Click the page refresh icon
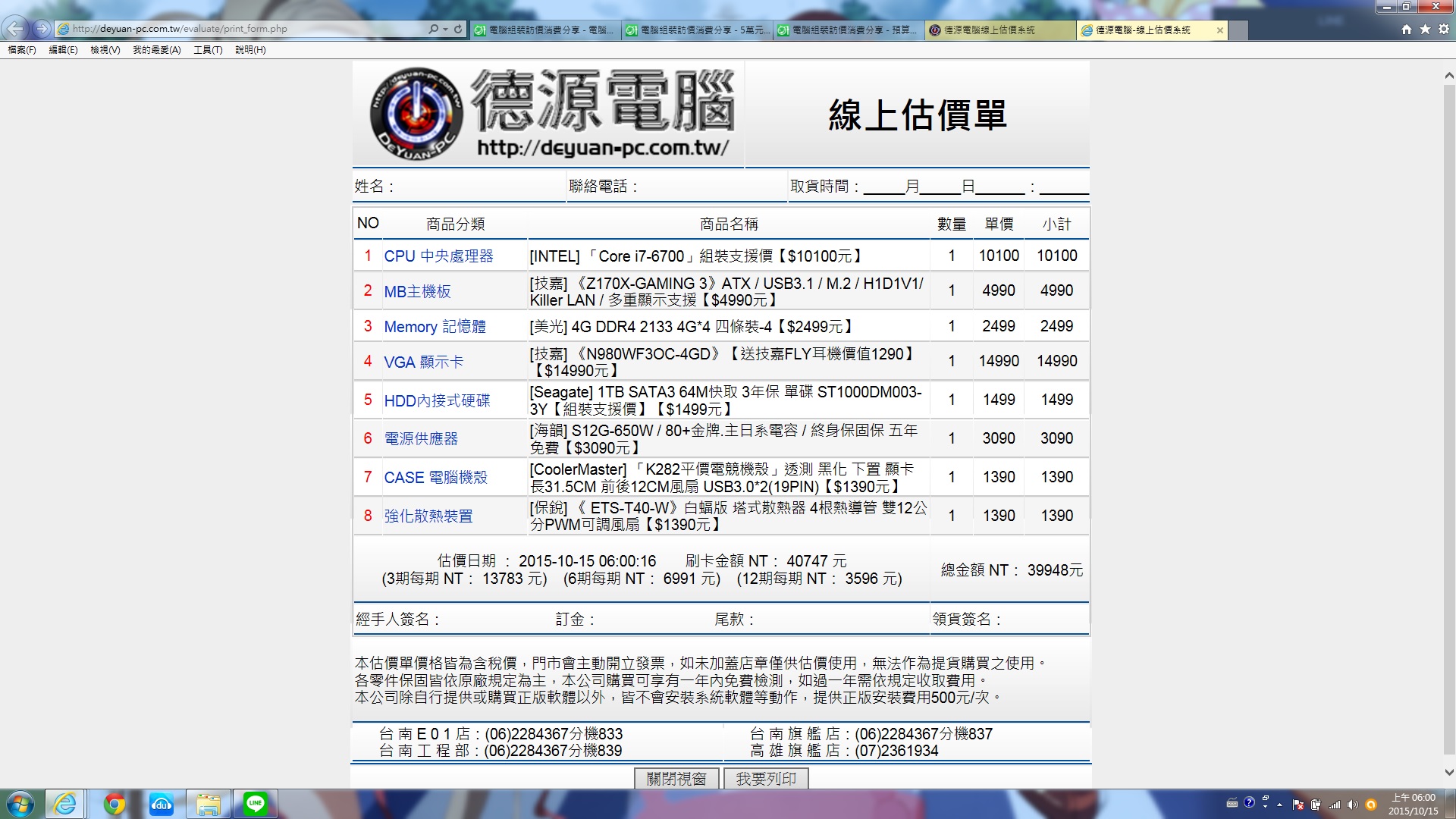This screenshot has width=1456, height=819. [458, 29]
